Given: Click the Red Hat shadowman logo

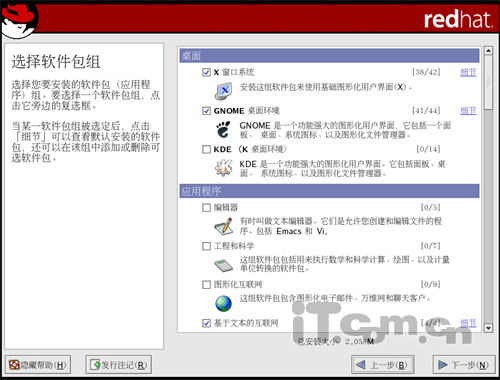Looking at the screenshot, I should (x=19, y=19).
